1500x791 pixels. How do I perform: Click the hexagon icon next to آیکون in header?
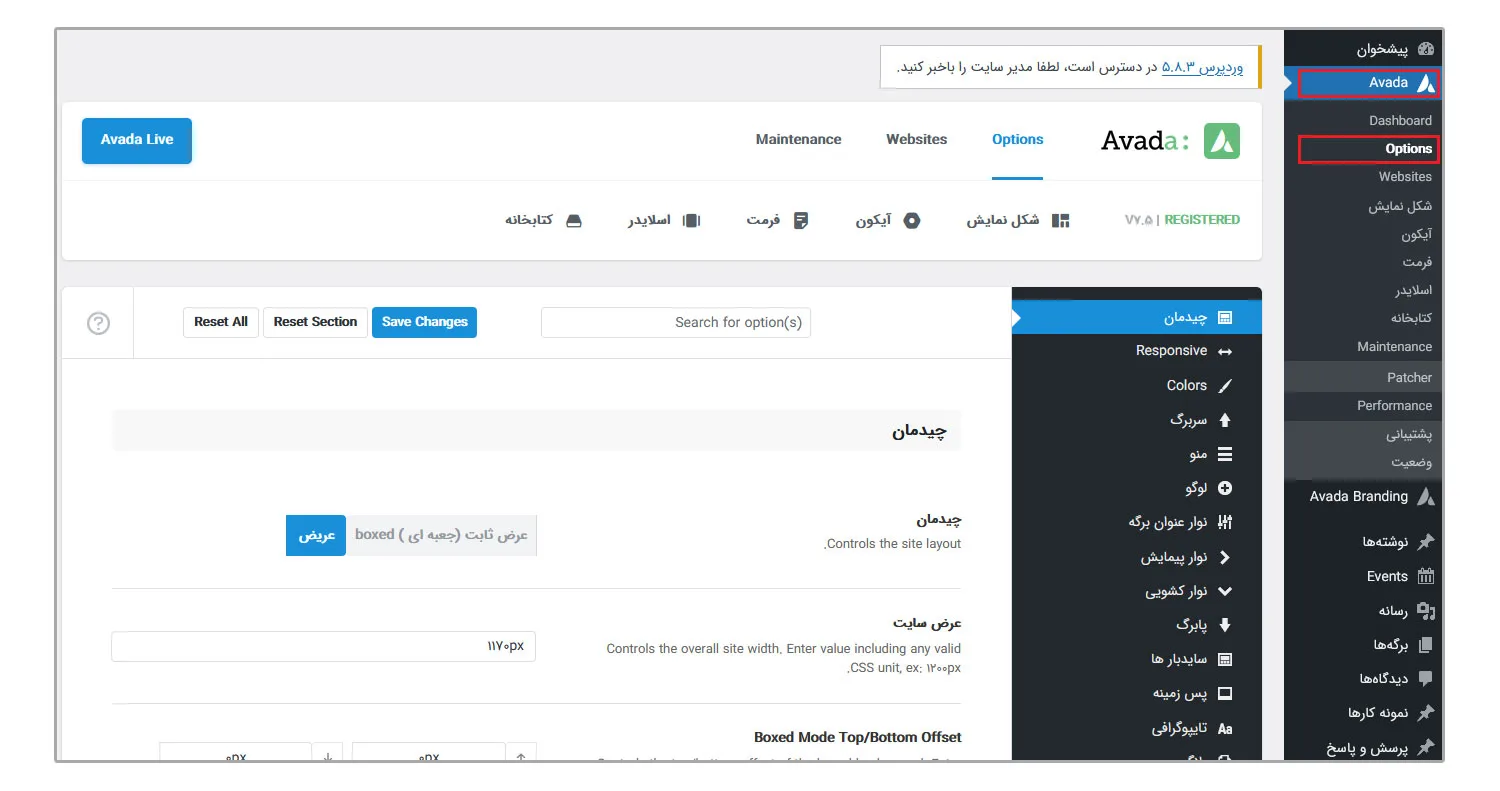(x=912, y=220)
